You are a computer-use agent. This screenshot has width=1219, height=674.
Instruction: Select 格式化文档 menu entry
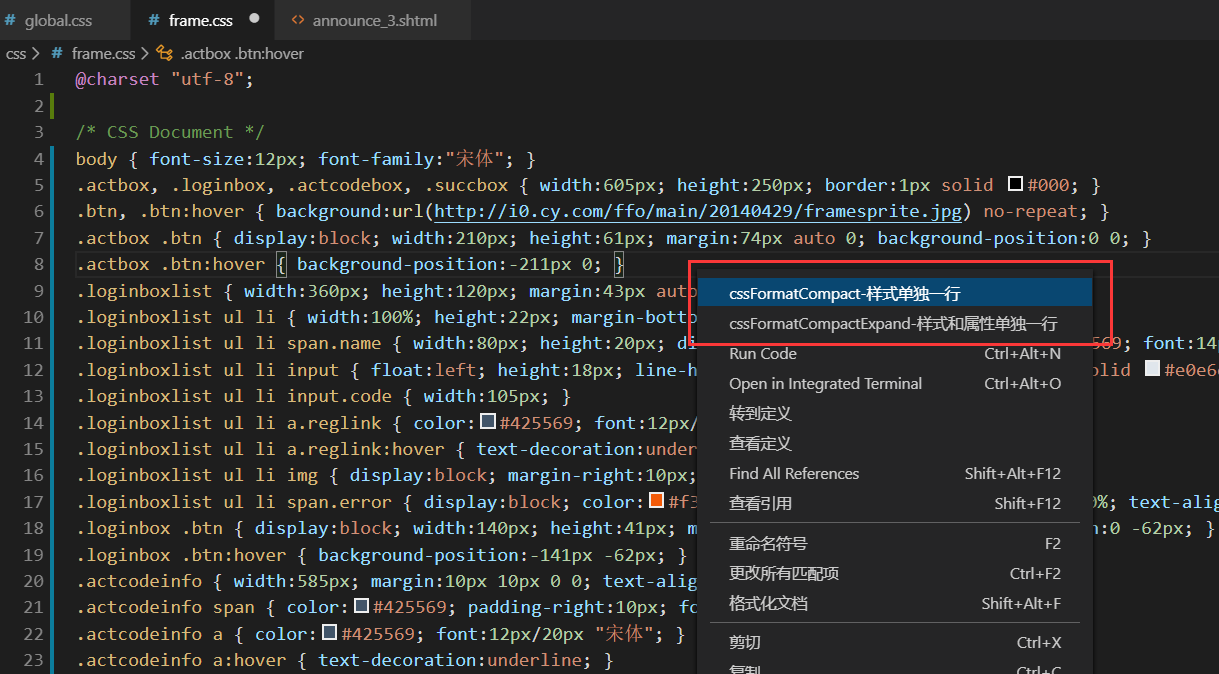(x=895, y=603)
